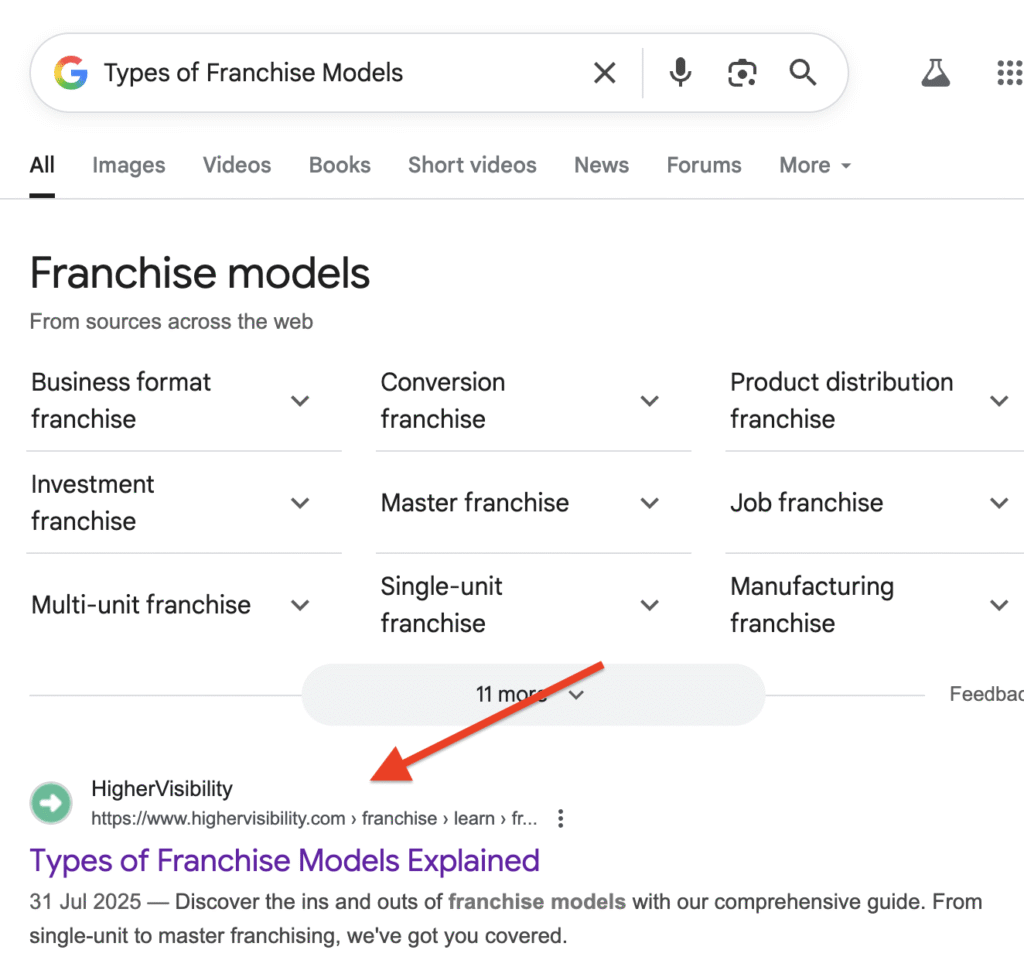Expand Master franchise item
The image size is (1024, 967).
tap(650, 503)
